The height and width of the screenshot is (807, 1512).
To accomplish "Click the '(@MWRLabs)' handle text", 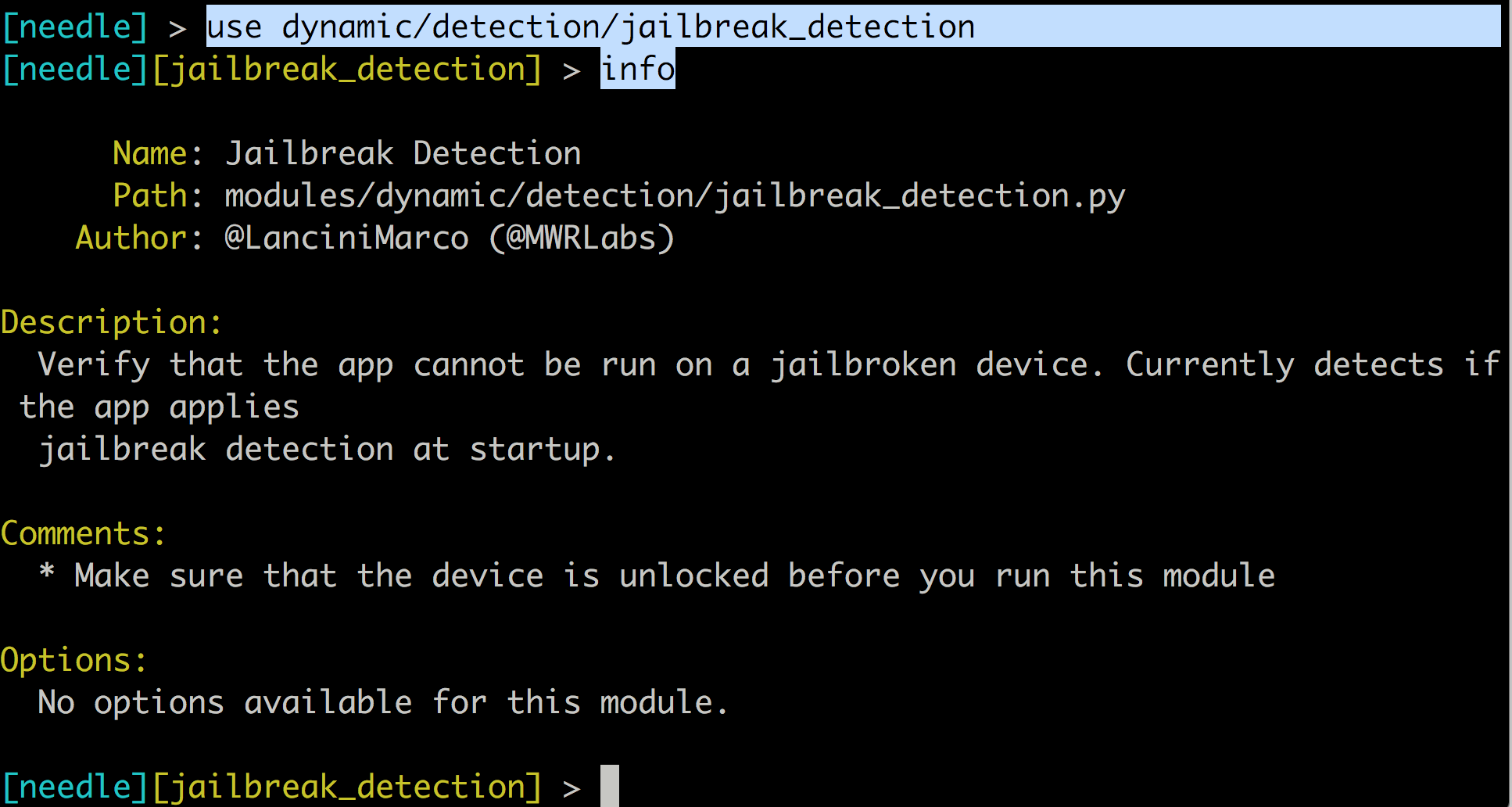I will [x=582, y=238].
